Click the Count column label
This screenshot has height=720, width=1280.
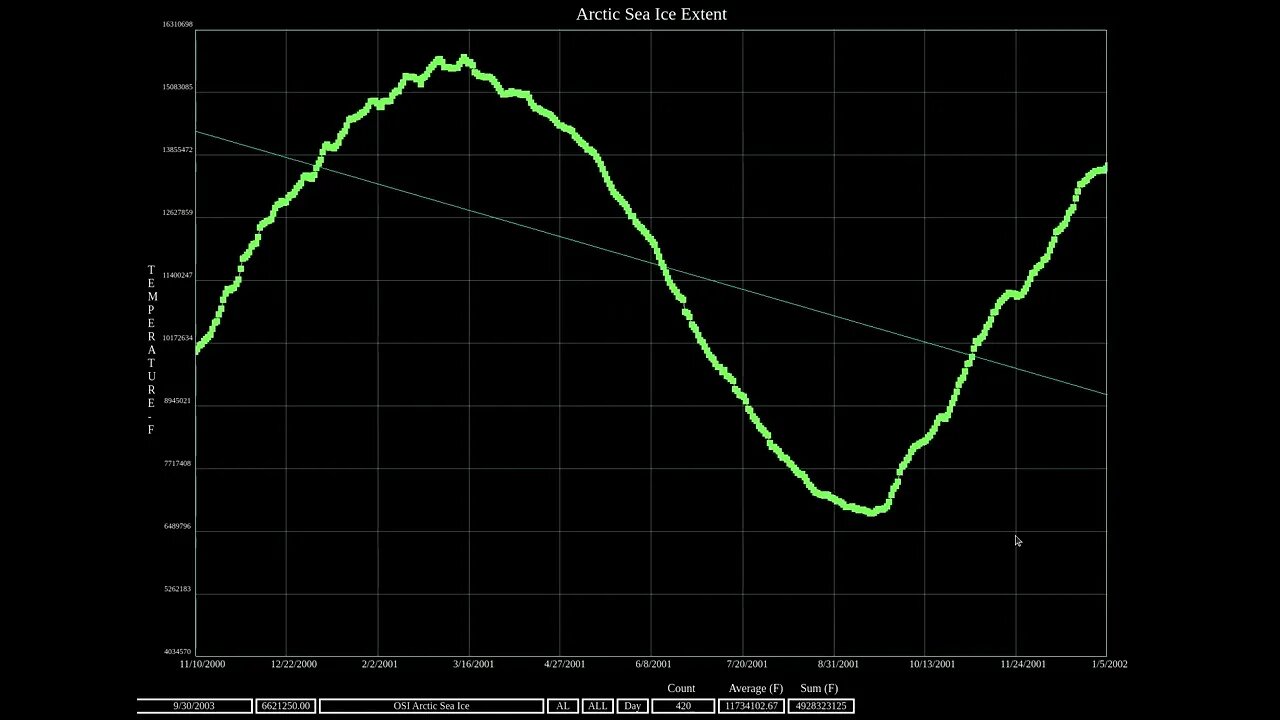click(x=681, y=688)
